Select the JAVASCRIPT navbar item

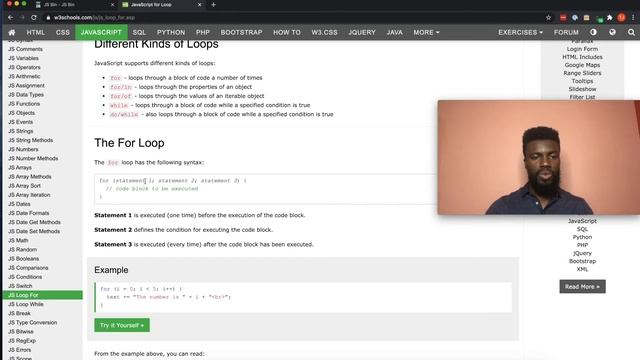click(x=101, y=32)
